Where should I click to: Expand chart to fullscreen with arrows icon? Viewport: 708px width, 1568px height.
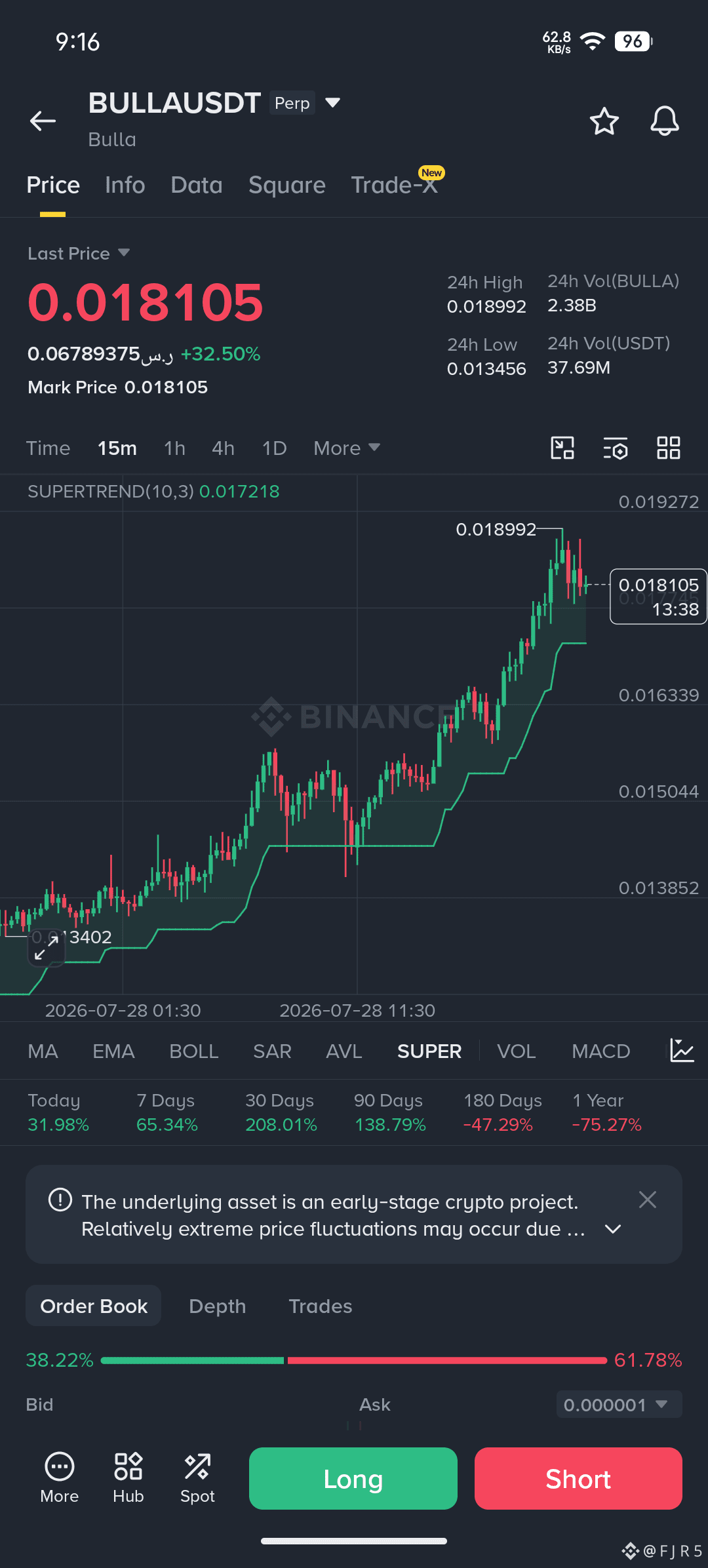[47, 948]
